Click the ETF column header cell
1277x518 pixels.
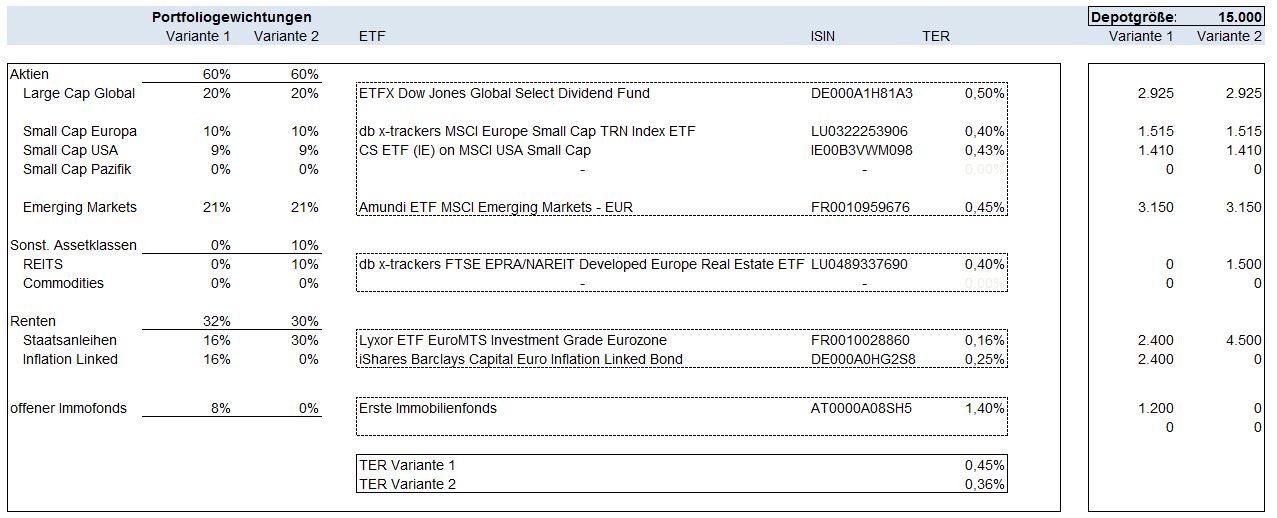(371, 36)
